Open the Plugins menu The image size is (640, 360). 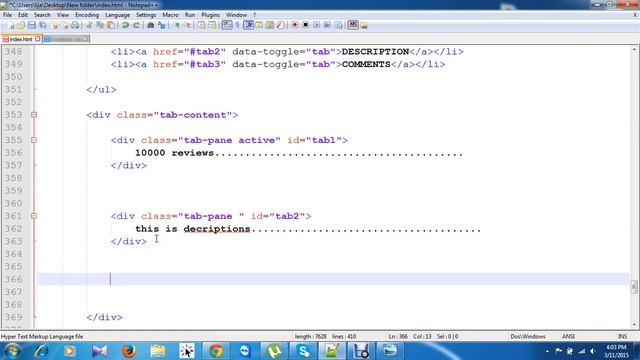coord(210,15)
